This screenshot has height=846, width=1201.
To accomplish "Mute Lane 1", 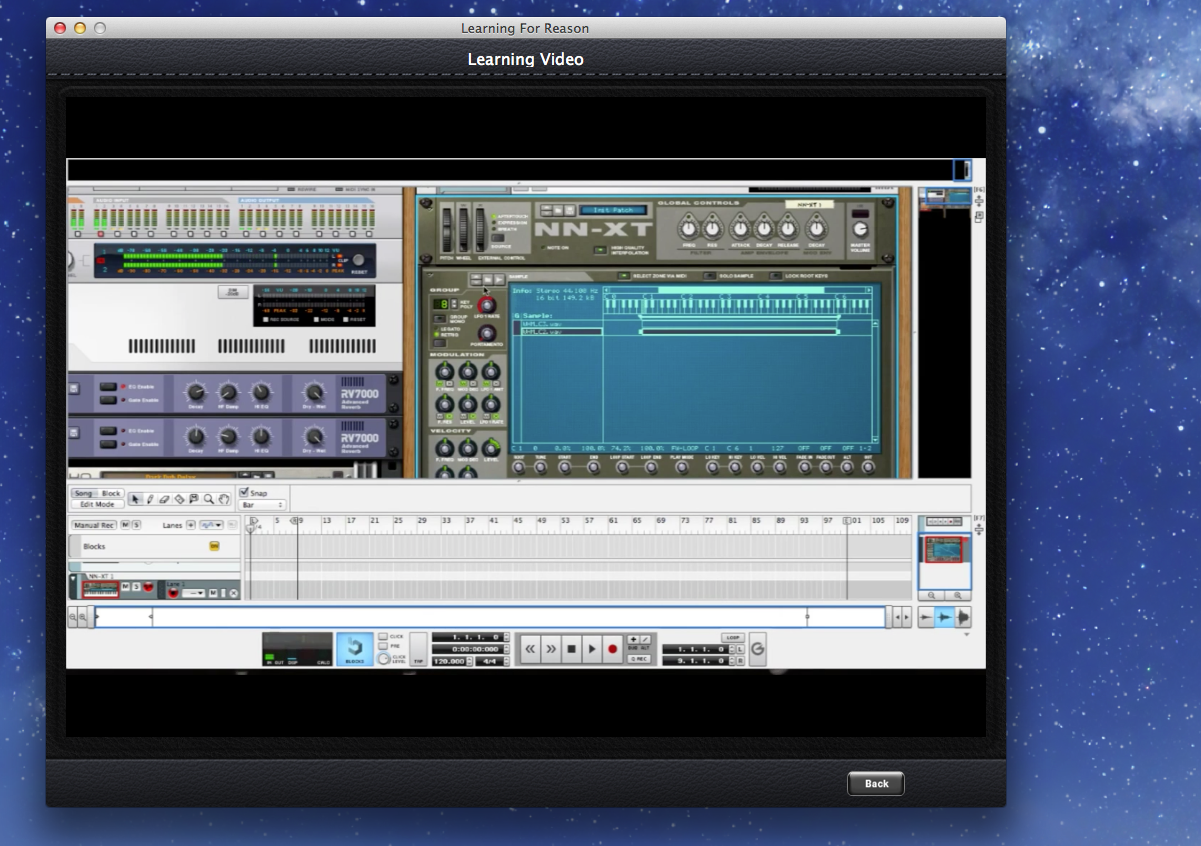I will (x=213, y=593).
